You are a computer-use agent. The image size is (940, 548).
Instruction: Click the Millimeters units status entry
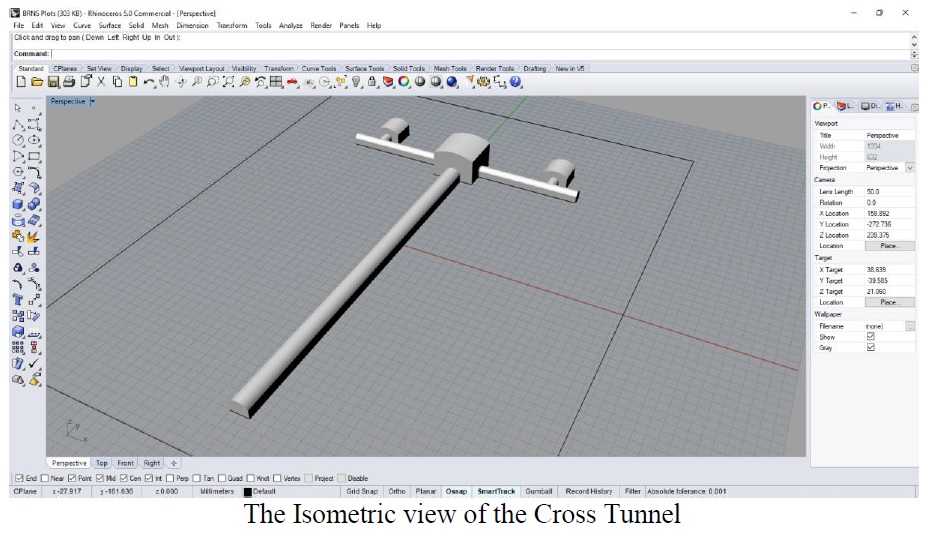pyautogui.click(x=217, y=492)
